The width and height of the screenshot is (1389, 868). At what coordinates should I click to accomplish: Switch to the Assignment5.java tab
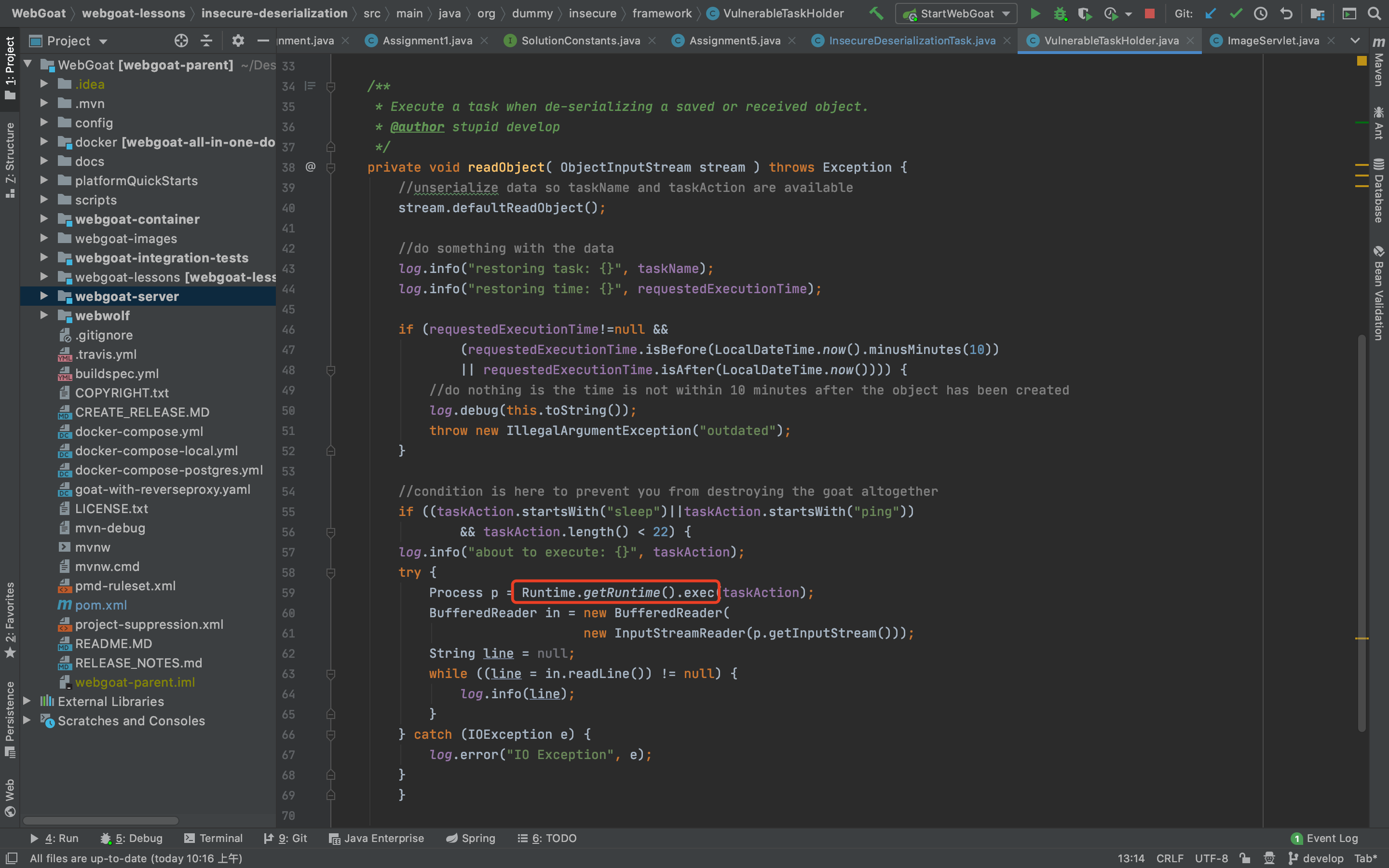coord(734,41)
